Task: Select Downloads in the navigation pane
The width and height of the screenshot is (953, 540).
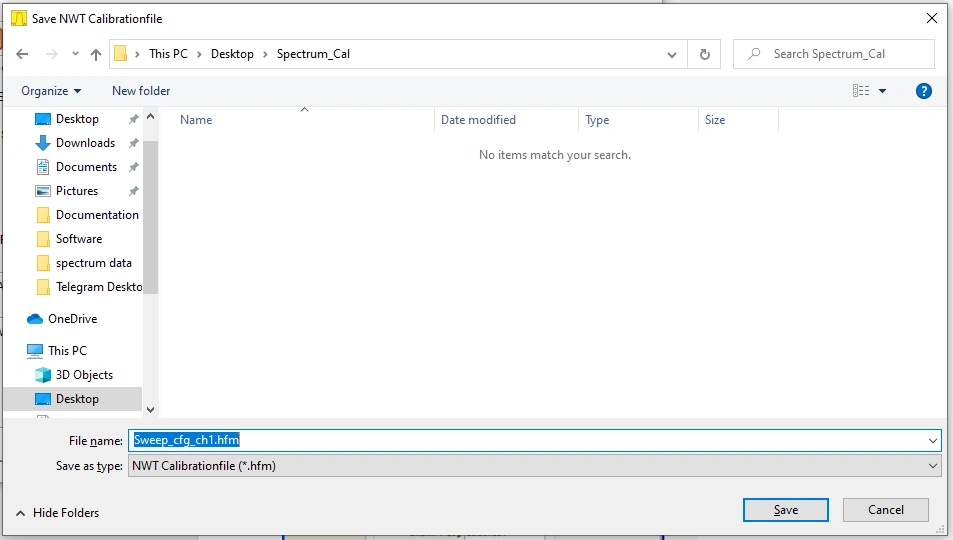Action: coord(85,143)
